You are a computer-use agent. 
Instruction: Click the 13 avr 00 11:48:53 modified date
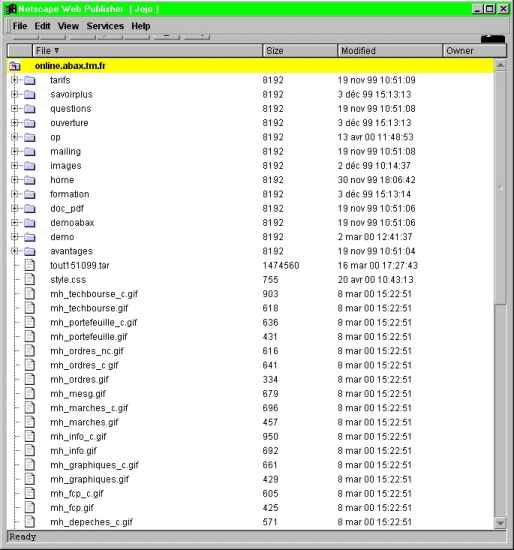(x=376, y=137)
